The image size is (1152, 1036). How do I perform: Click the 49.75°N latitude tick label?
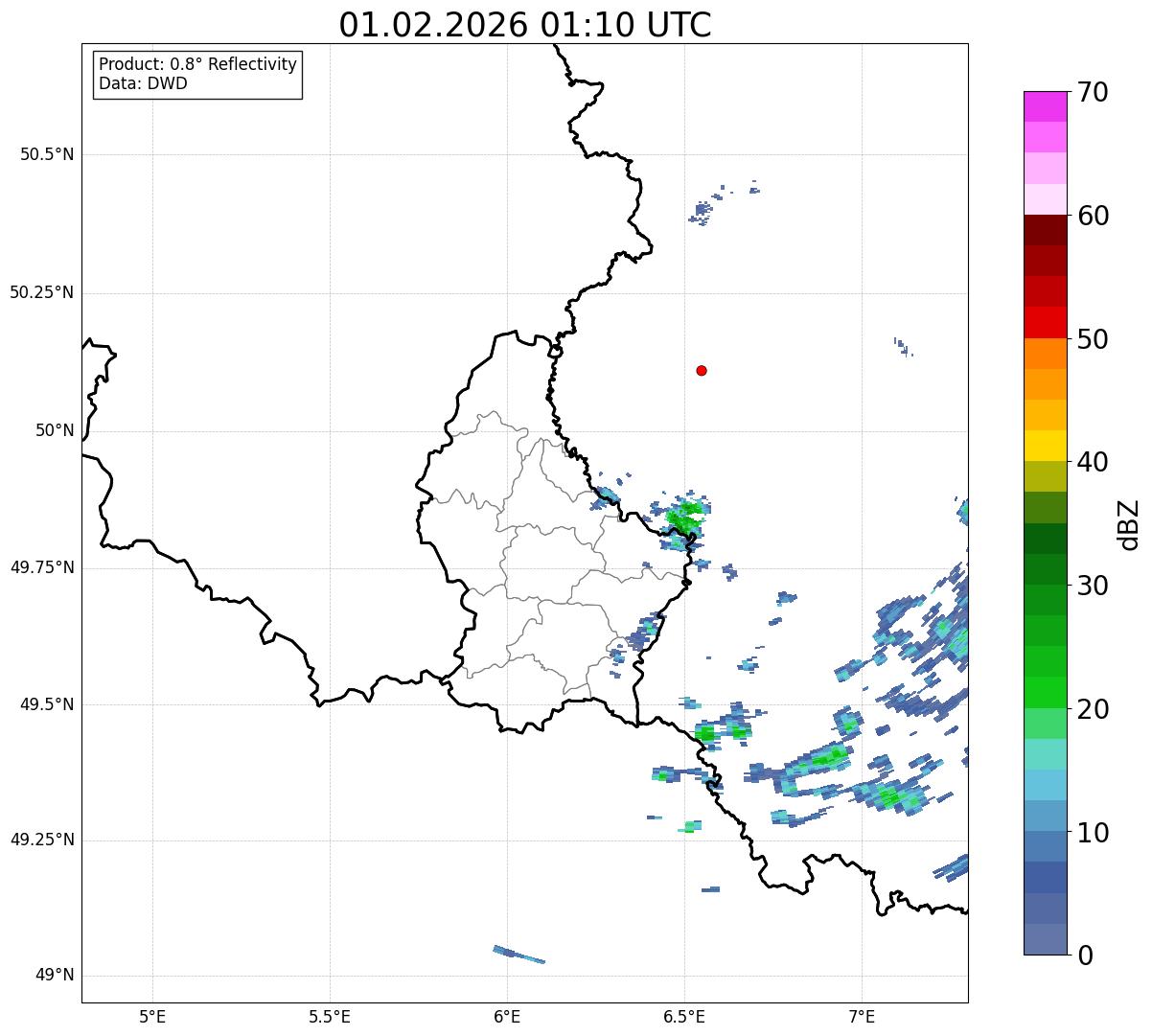pyautogui.click(x=42, y=567)
